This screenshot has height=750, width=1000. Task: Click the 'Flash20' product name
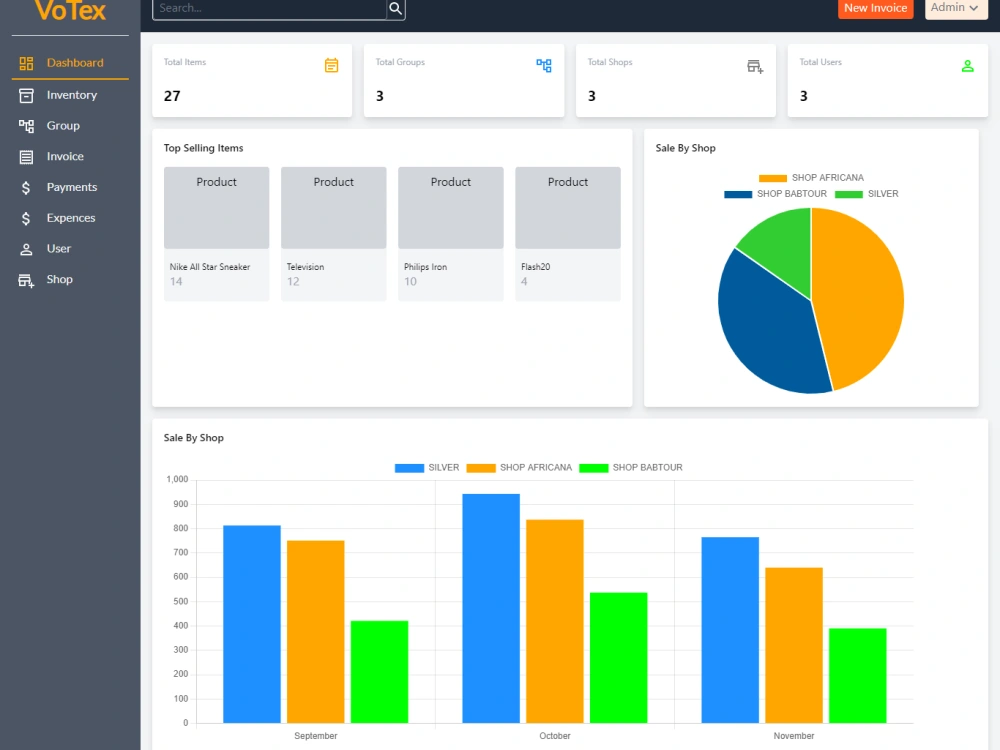point(536,267)
